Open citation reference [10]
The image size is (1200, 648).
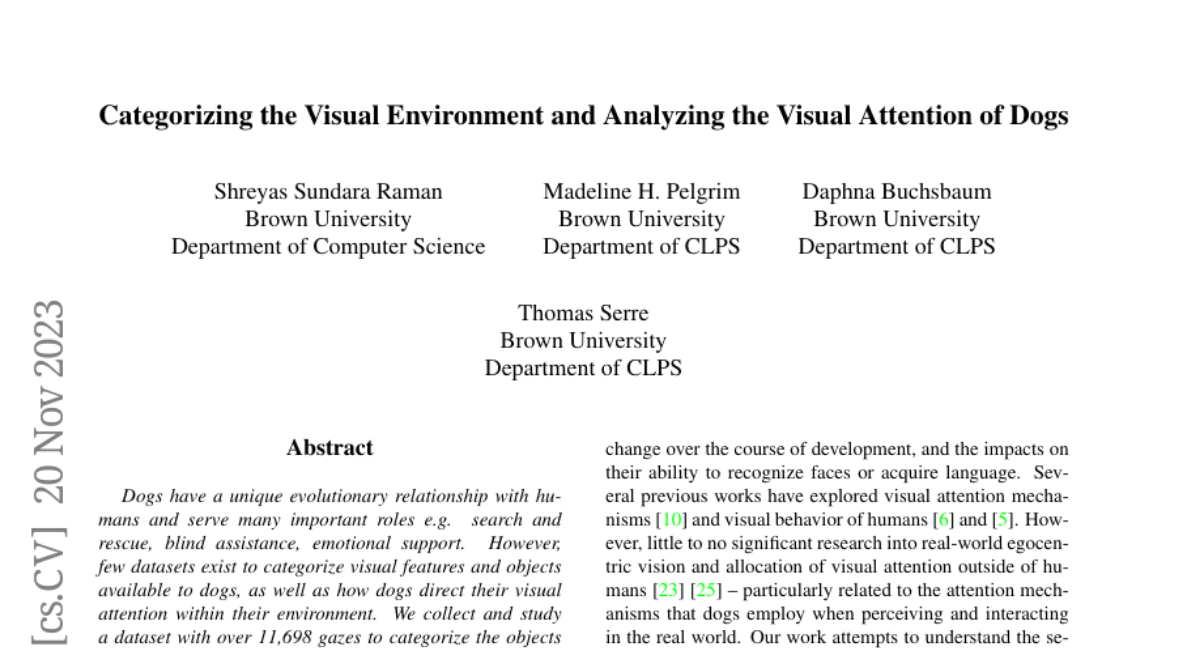coord(669,520)
